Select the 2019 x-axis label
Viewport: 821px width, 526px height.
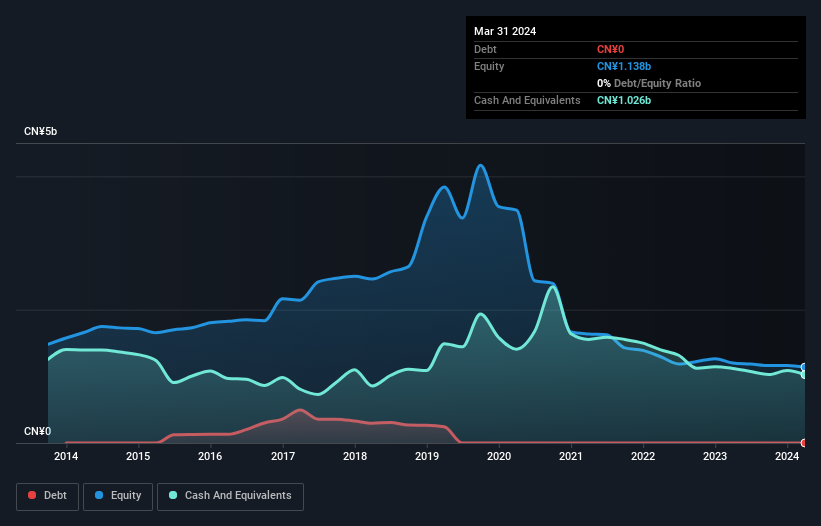(x=427, y=456)
